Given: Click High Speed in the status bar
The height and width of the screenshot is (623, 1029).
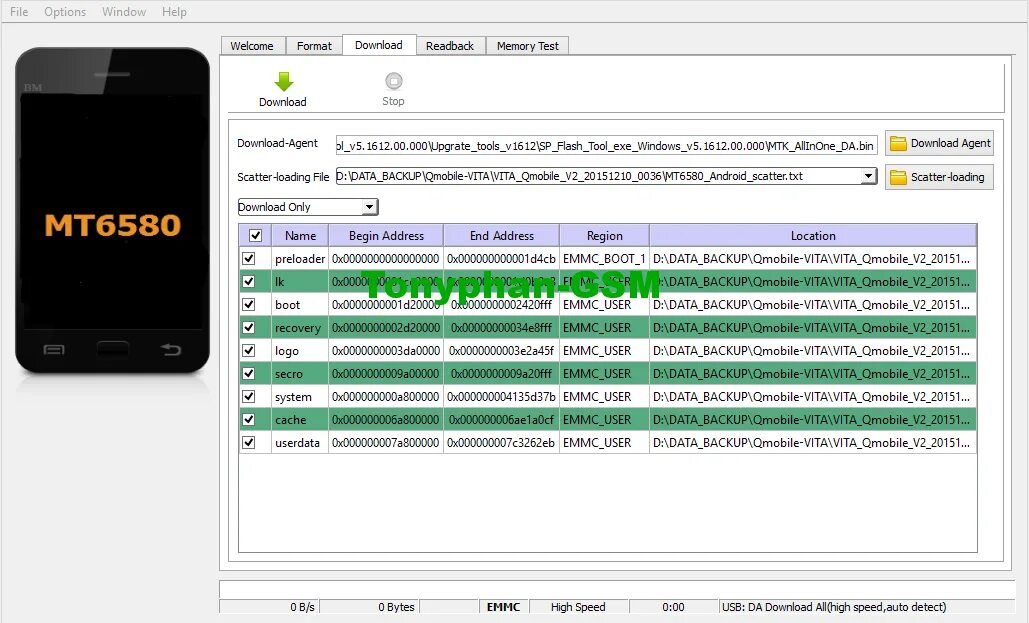Looking at the screenshot, I should pos(578,607).
